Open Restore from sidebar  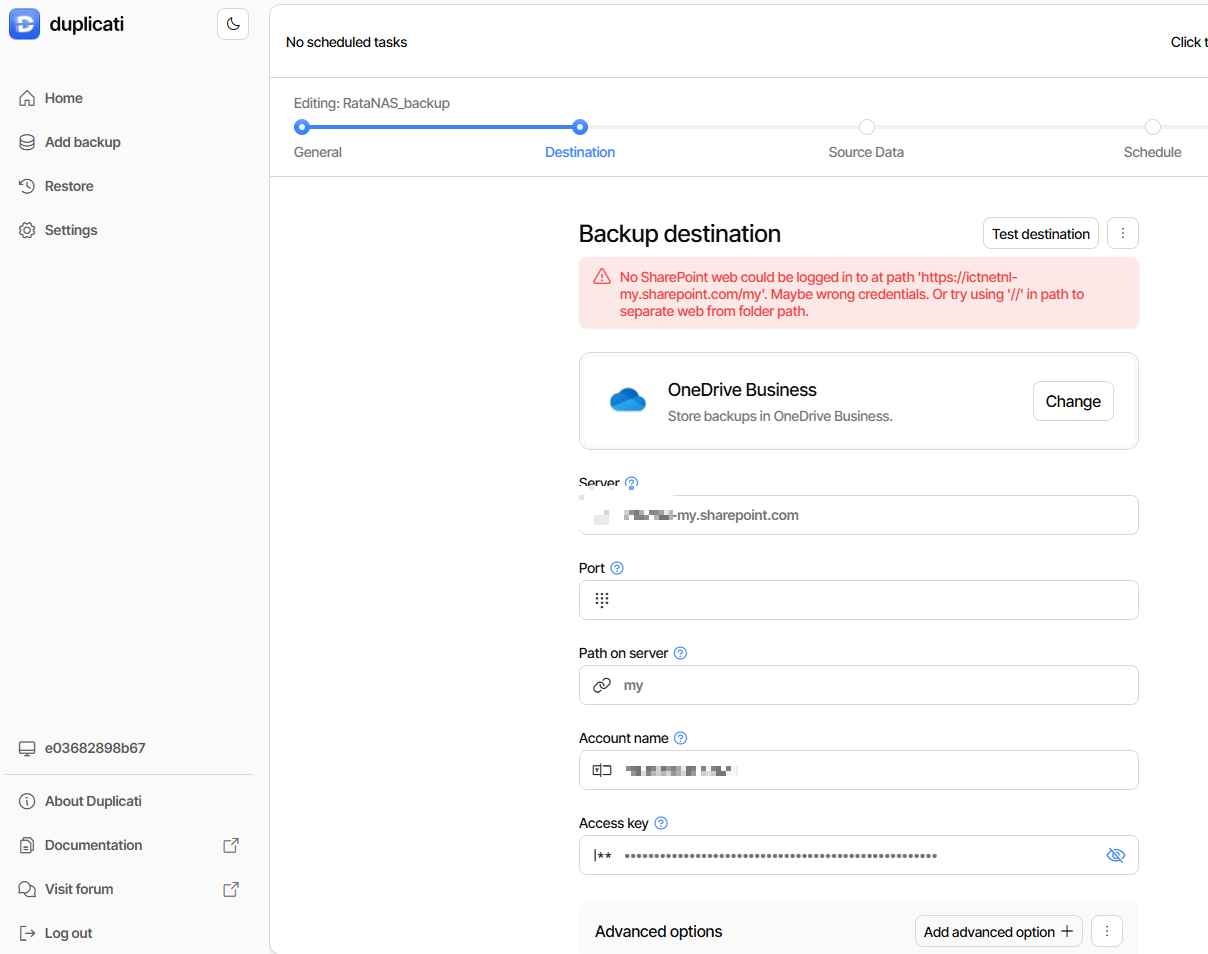coord(69,186)
